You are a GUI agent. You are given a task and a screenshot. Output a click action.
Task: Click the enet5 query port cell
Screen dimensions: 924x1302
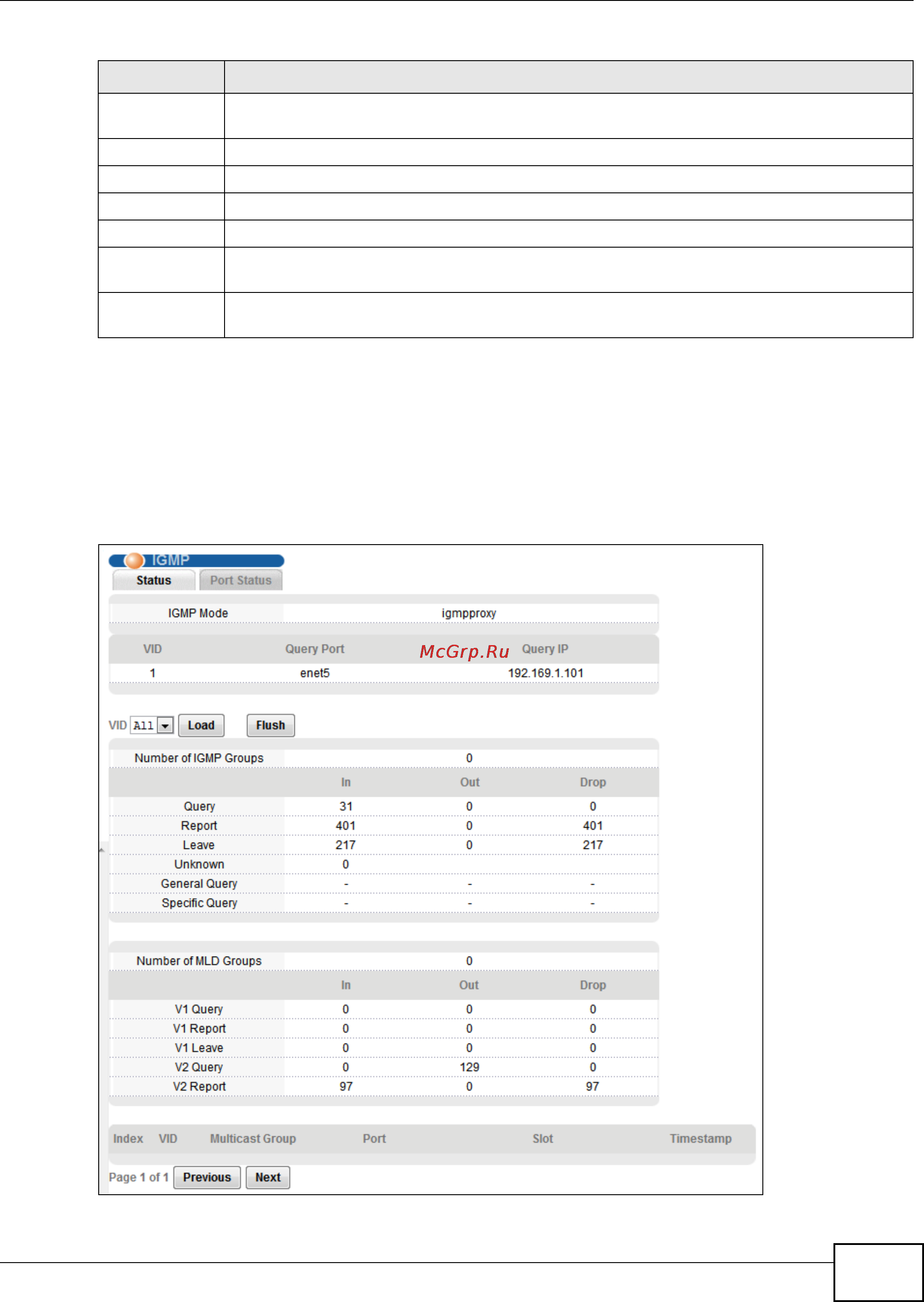(x=315, y=673)
